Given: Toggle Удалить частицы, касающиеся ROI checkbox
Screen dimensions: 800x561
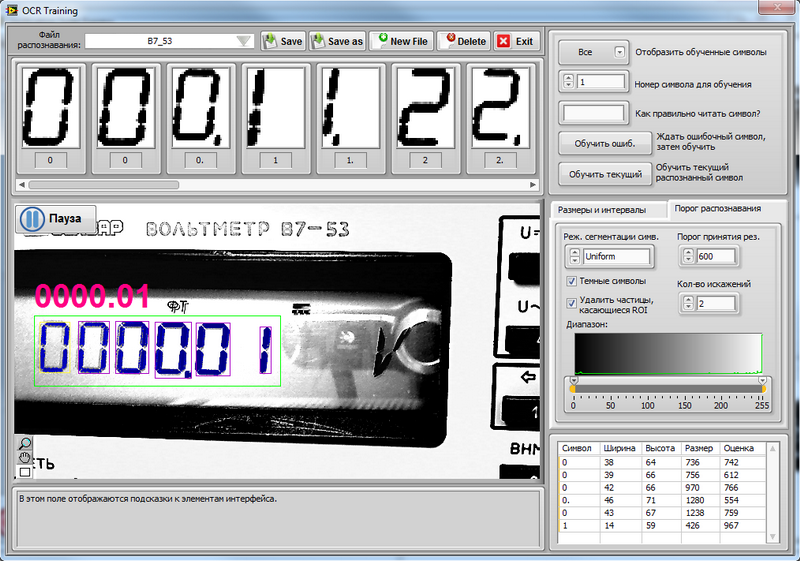Looking at the screenshot, I should point(572,300).
